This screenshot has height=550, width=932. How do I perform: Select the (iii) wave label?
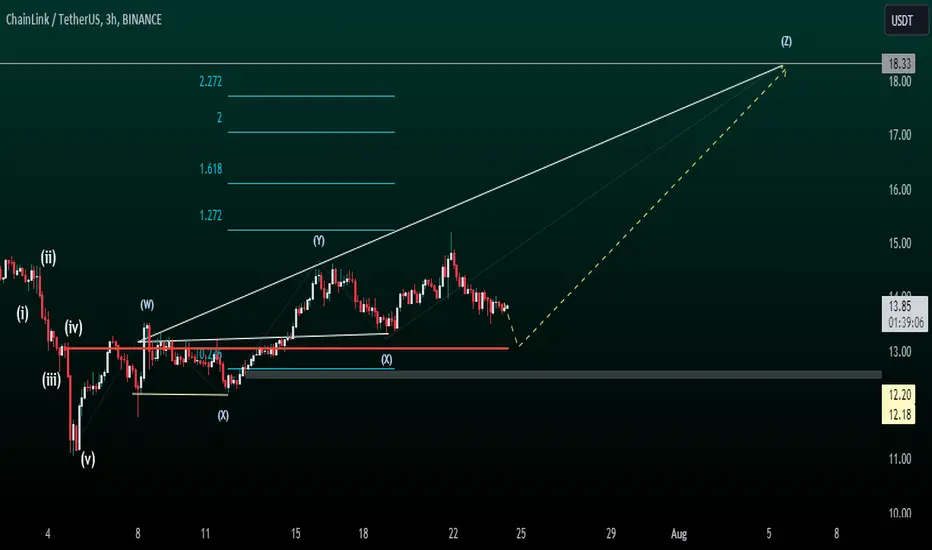51,379
